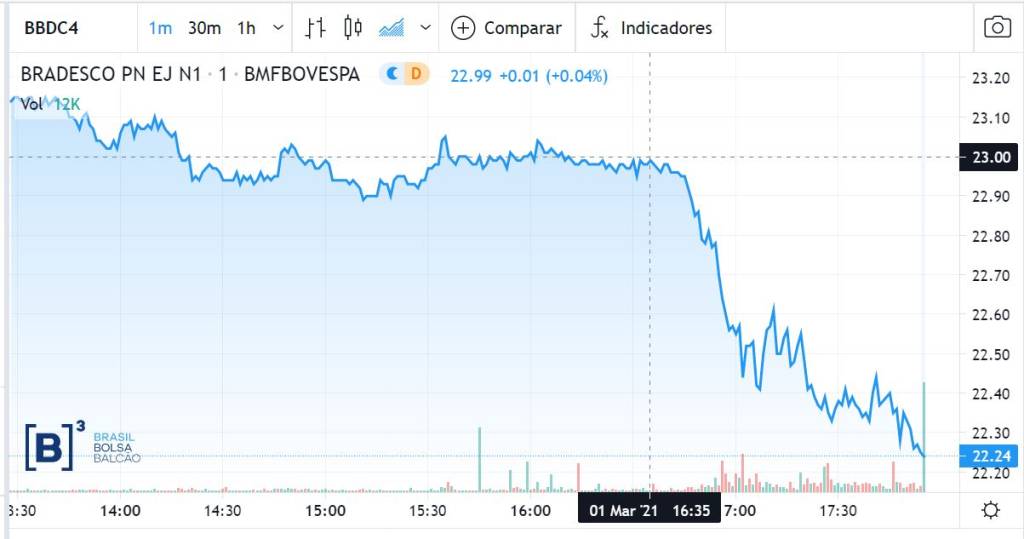This screenshot has width=1024, height=539.
Task: Click the 22.24 current price label
Action: click(989, 456)
